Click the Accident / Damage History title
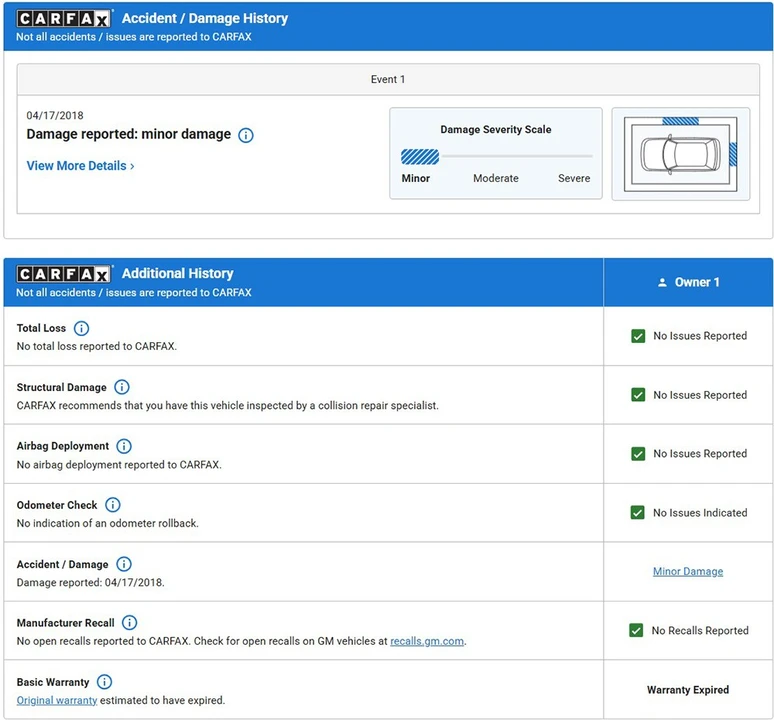The image size is (774, 720). (x=205, y=18)
